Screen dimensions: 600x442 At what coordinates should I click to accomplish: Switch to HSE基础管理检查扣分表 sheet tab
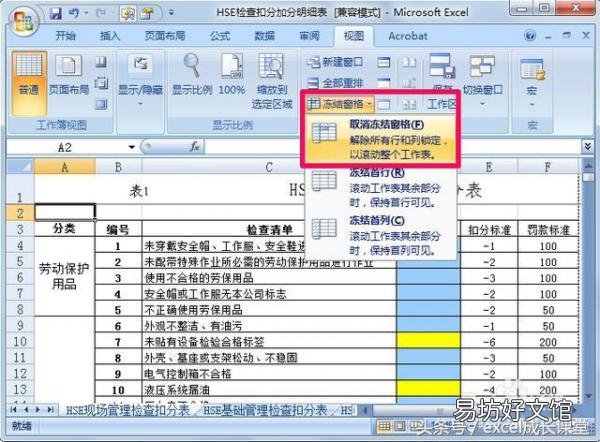(x=265, y=410)
